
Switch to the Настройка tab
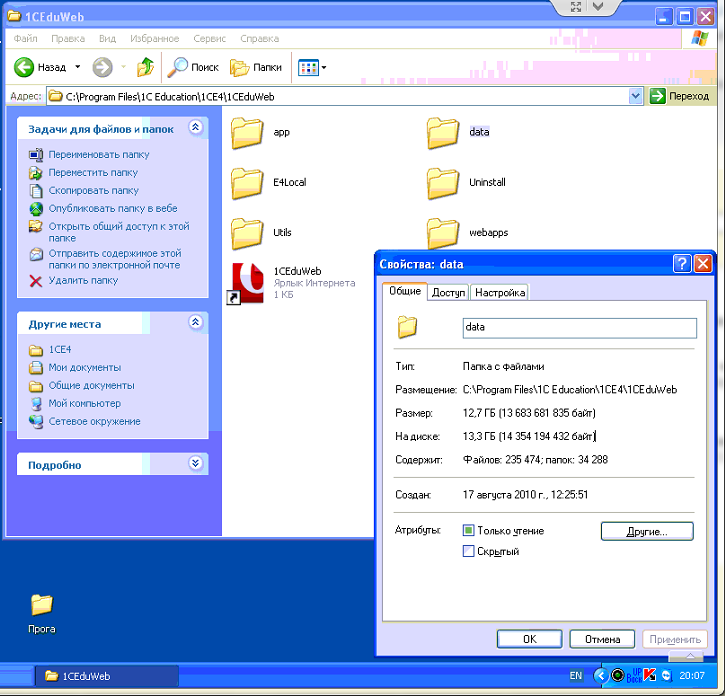[x=500, y=293]
